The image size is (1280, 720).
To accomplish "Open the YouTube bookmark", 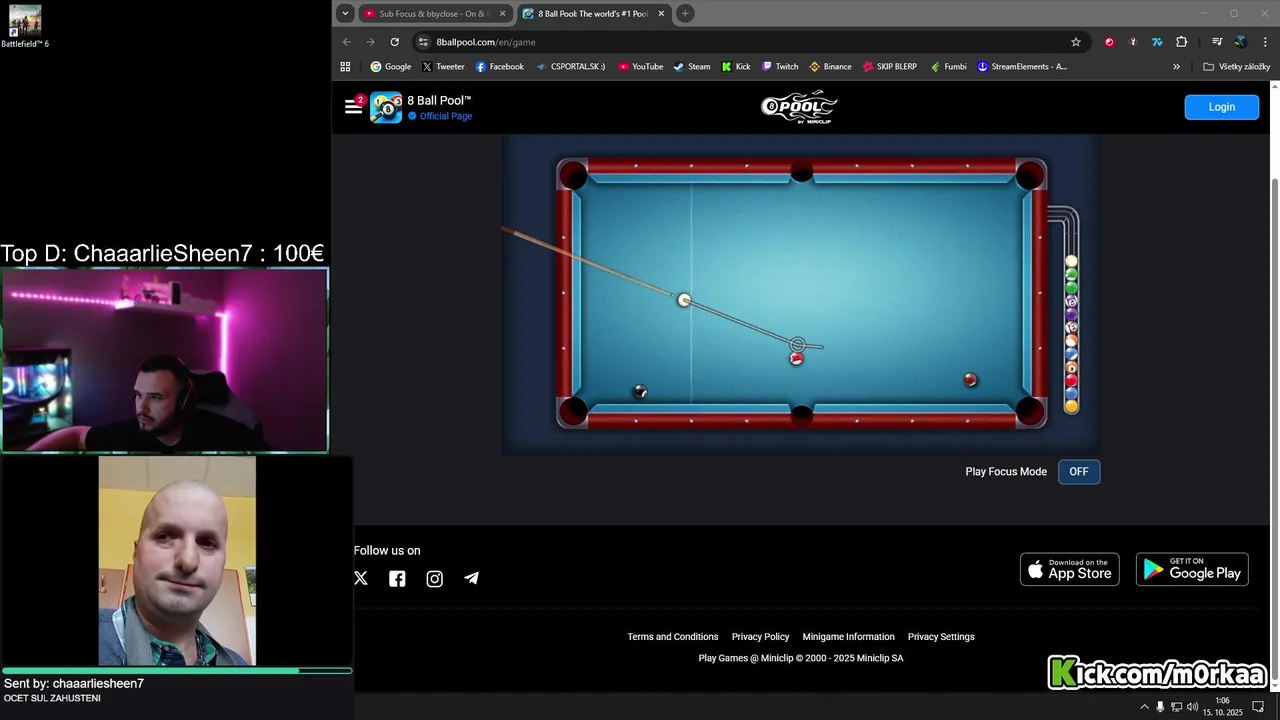I will click(640, 67).
